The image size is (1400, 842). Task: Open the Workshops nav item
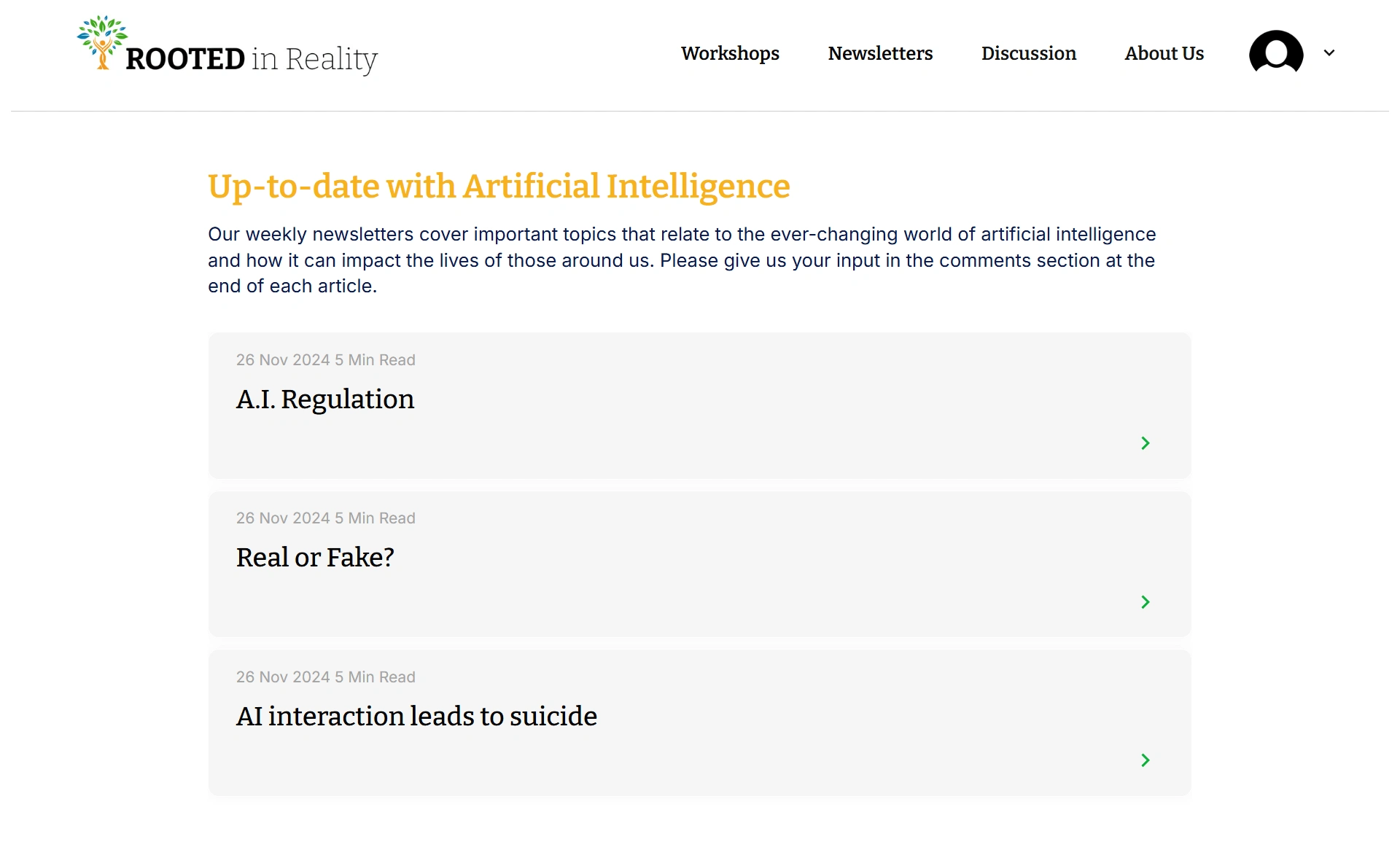coord(730,53)
